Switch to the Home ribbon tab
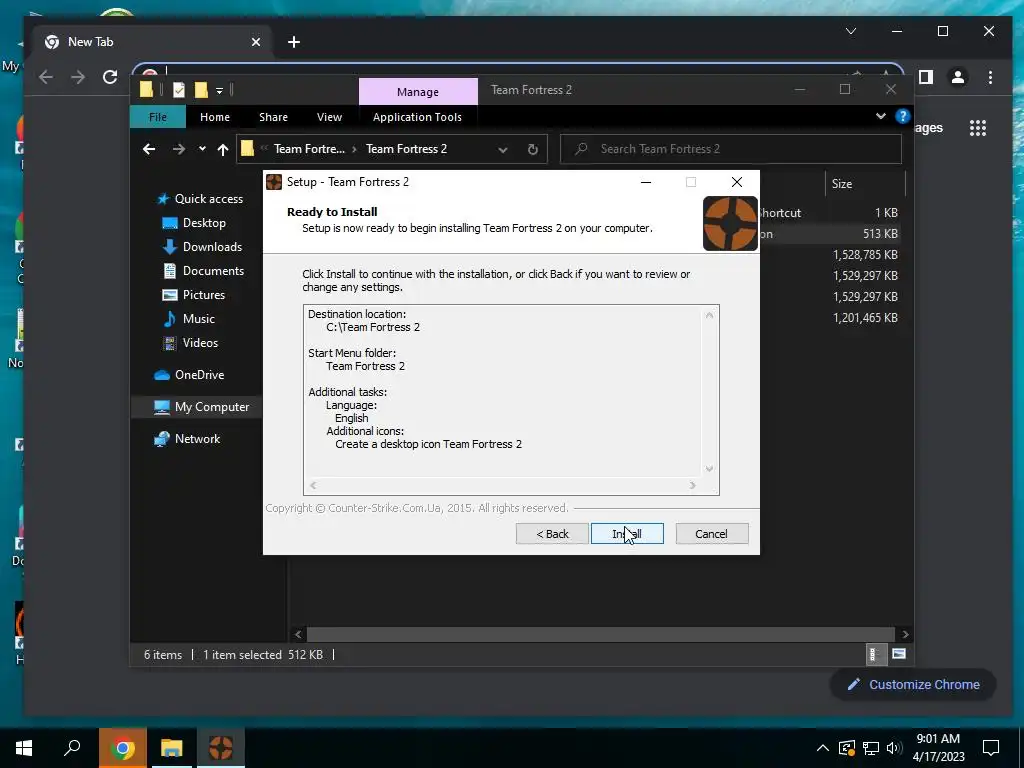The height and width of the screenshot is (768, 1024). coord(215,117)
